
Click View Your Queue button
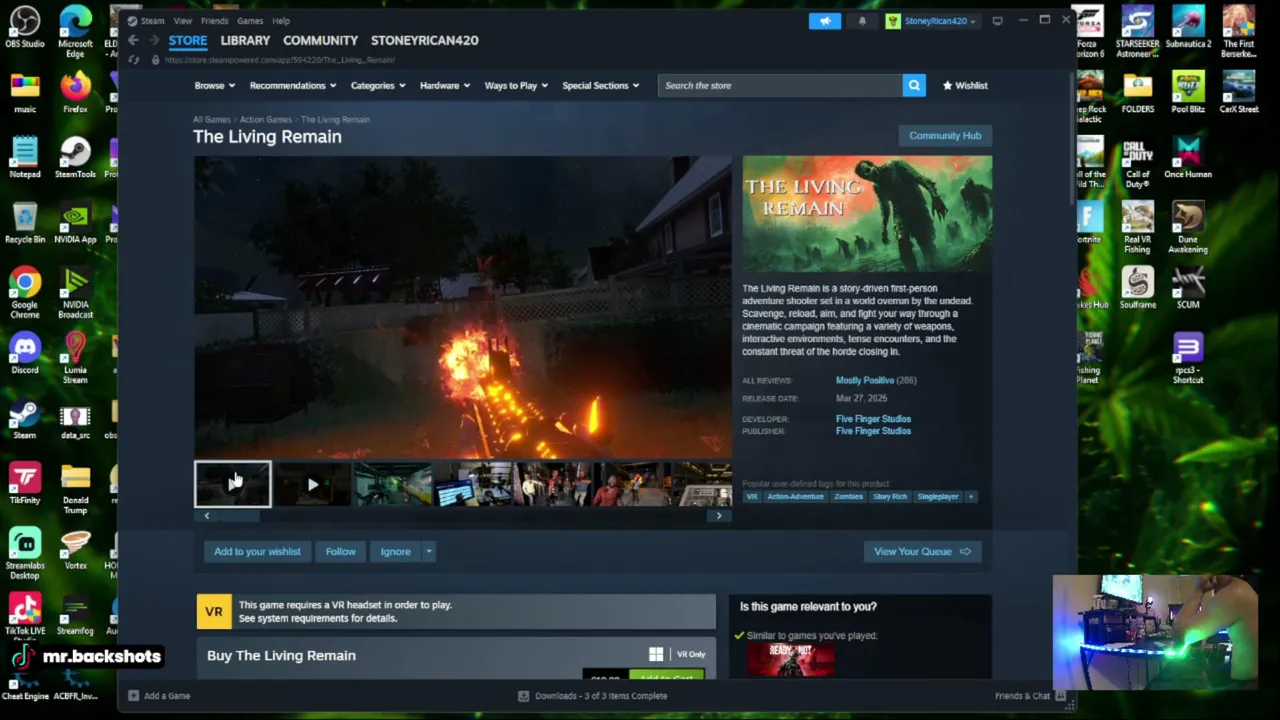coord(922,551)
